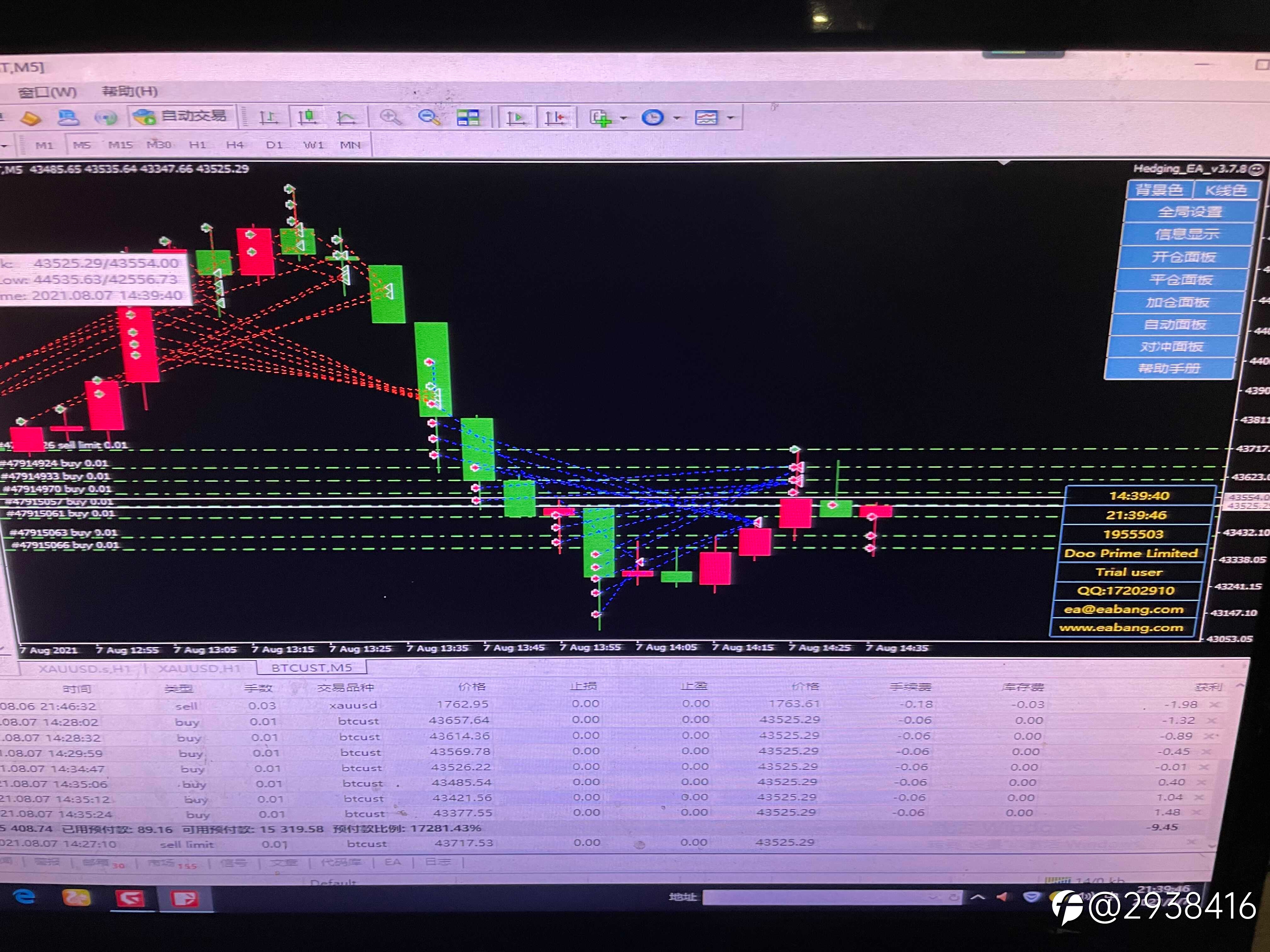
Task: Open the 开仓面板 panel
Action: 1183,257
